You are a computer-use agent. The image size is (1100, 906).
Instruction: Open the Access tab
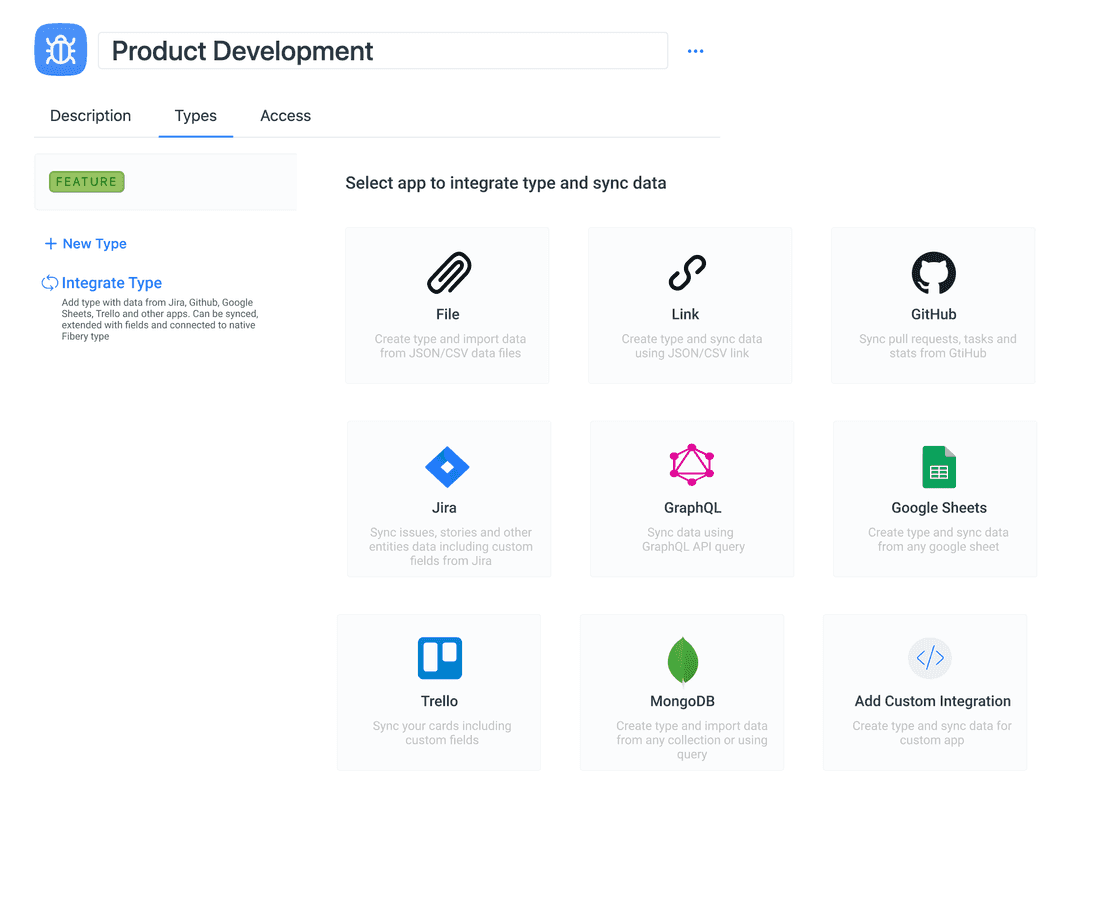pos(285,116)
